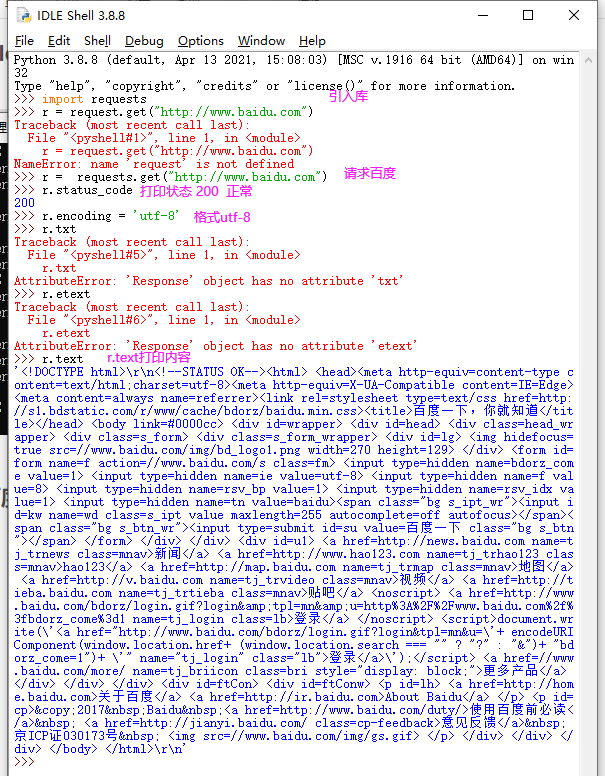Click the requests.get baidu command line
Image resolution: width=605 pixels, height=776 pixels.
pos(171,177)
